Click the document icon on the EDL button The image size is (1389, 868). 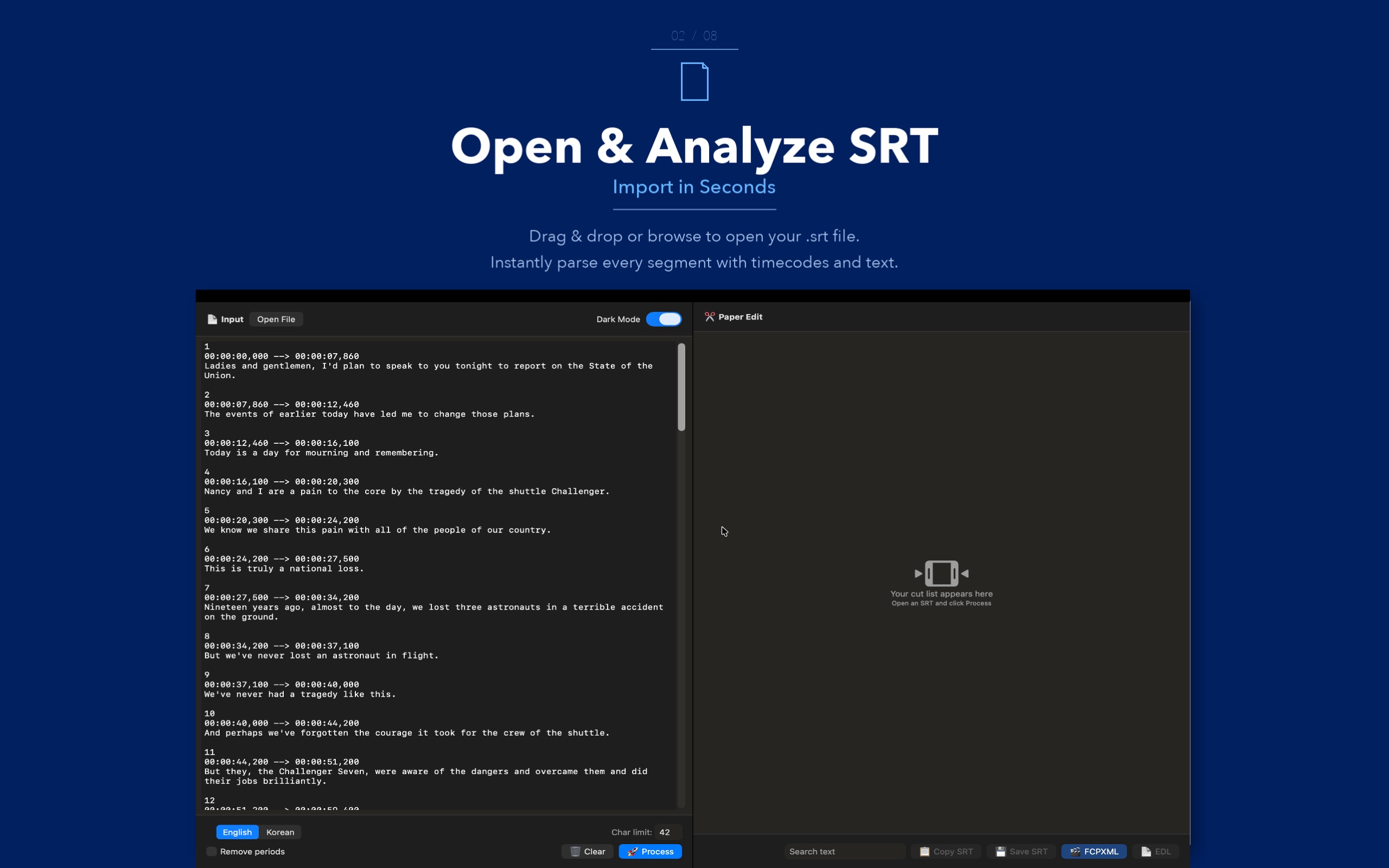[1145, 851]
